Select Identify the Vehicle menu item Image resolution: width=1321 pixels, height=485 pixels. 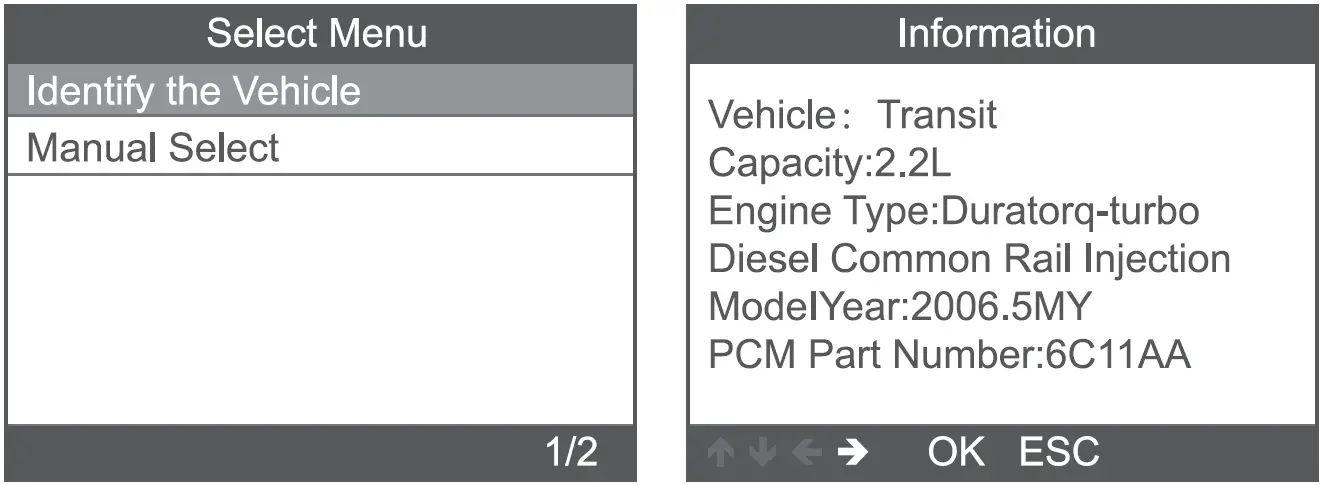[x=320, y=91]
